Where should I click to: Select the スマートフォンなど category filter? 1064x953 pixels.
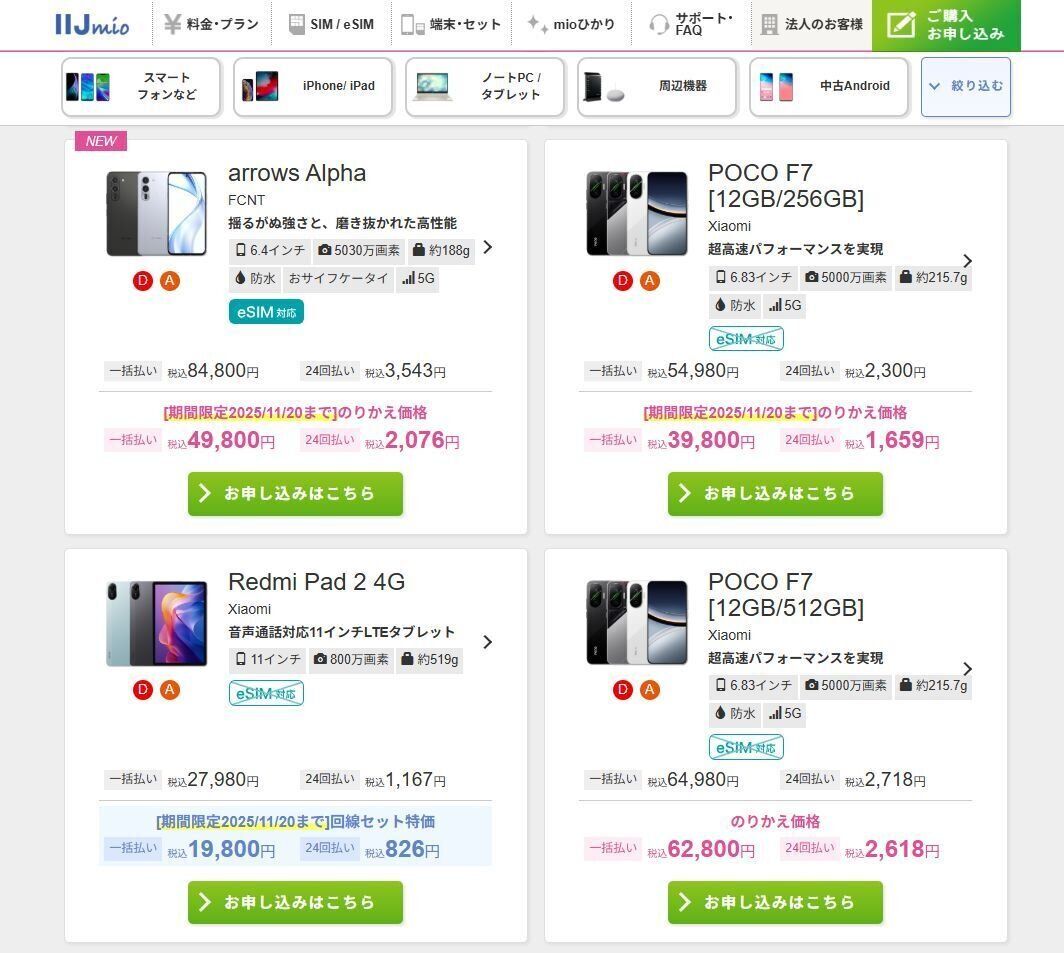click(x=141, y=87)
